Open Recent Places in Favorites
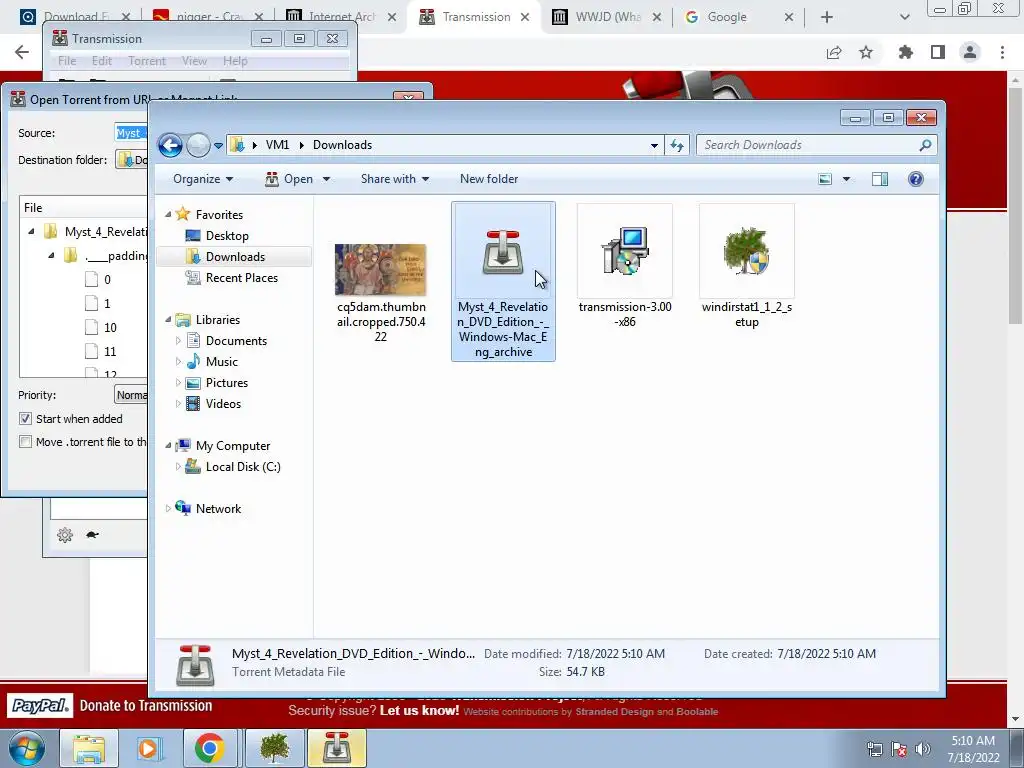Screen dimensions: 1024x768 point(242,278)
